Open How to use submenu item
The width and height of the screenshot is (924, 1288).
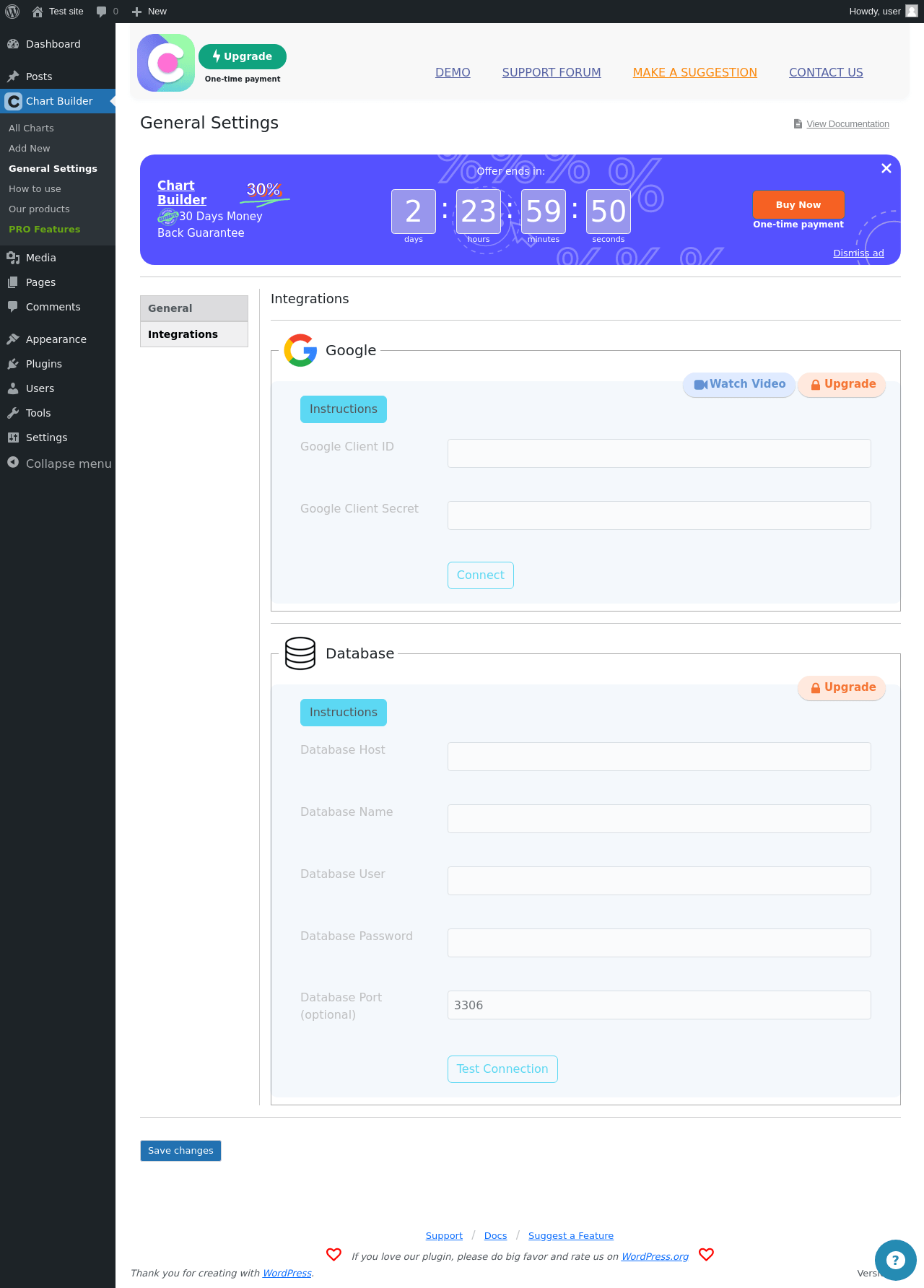point(35,188)
